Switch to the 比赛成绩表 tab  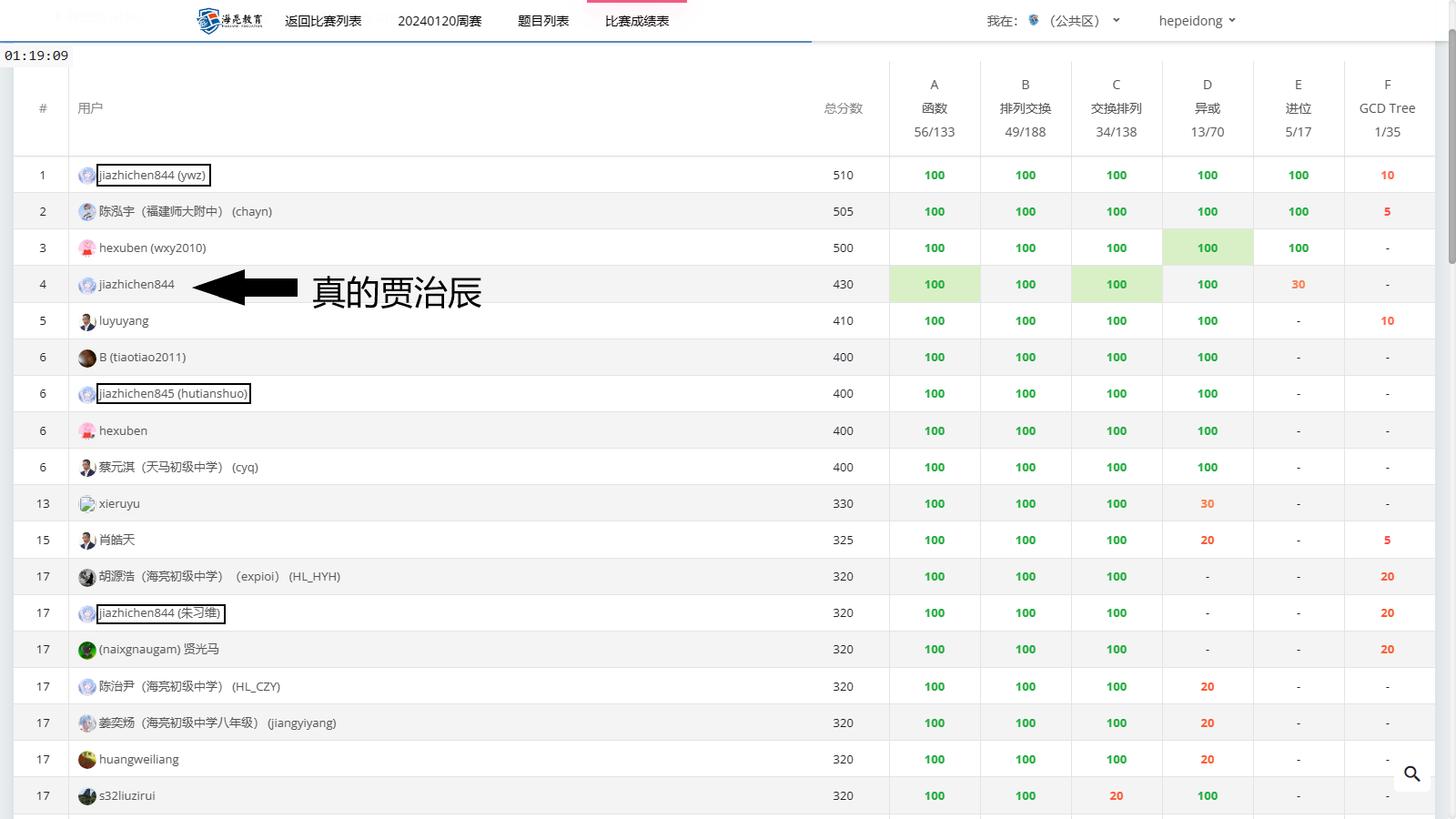click(x=637, y=21)
